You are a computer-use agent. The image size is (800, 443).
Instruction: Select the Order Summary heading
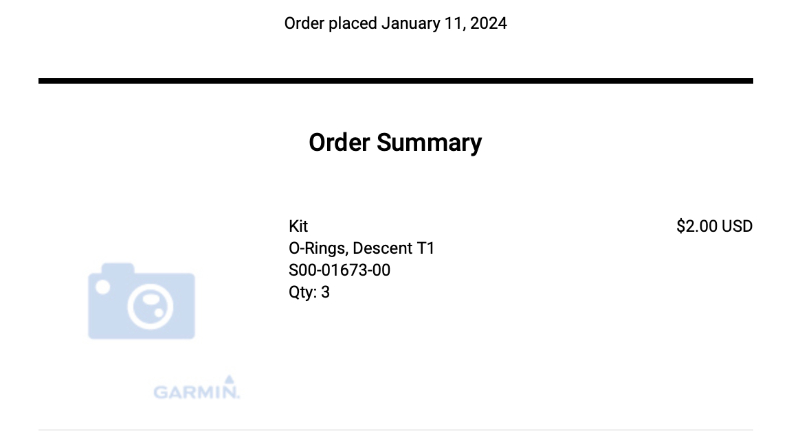[395, 142]
